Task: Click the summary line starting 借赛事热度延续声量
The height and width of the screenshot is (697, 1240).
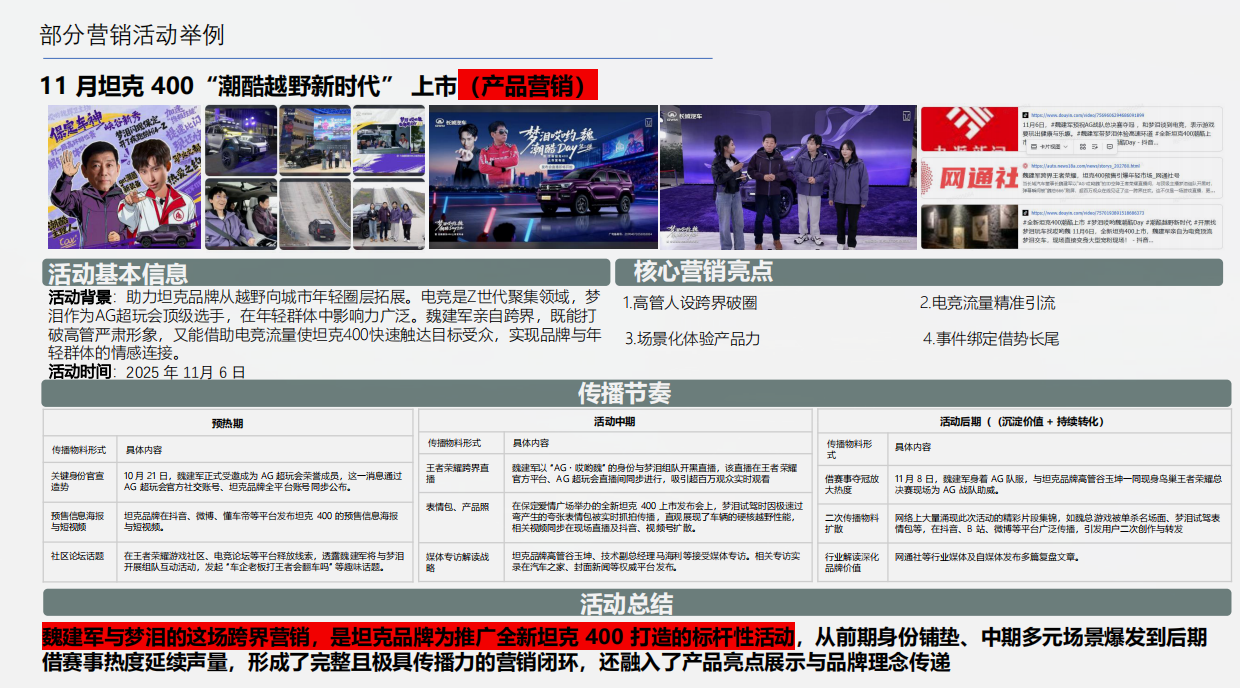Action: point(495,663)
